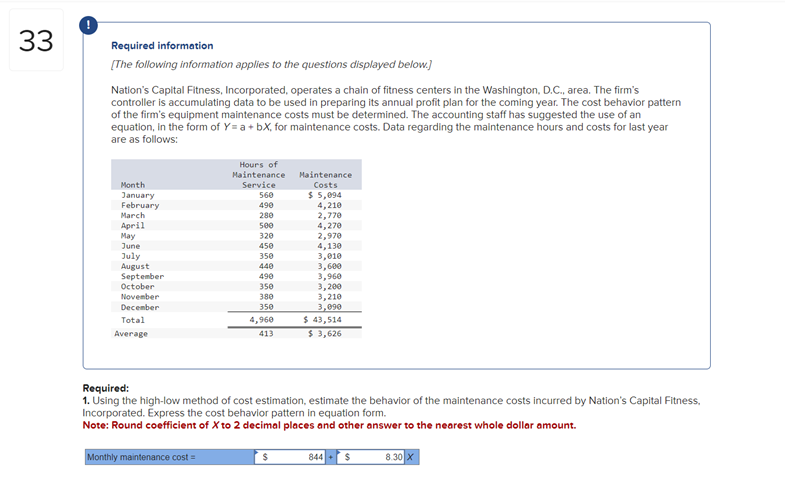Screen dimensions: 785x481
Task: Click the August hours value 440
Action: pos(266,266)
